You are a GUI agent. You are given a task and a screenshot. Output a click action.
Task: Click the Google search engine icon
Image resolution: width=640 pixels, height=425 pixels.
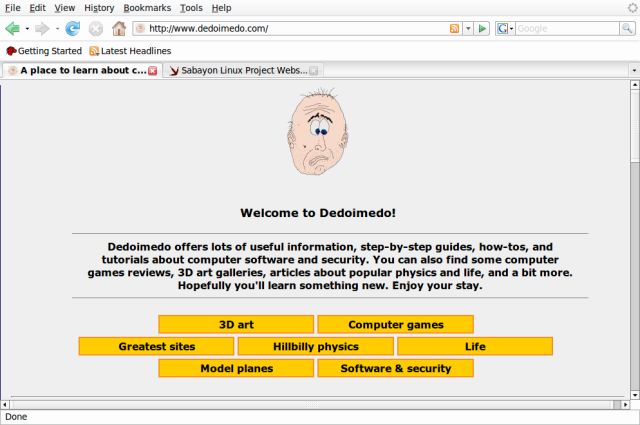(502, 29)
